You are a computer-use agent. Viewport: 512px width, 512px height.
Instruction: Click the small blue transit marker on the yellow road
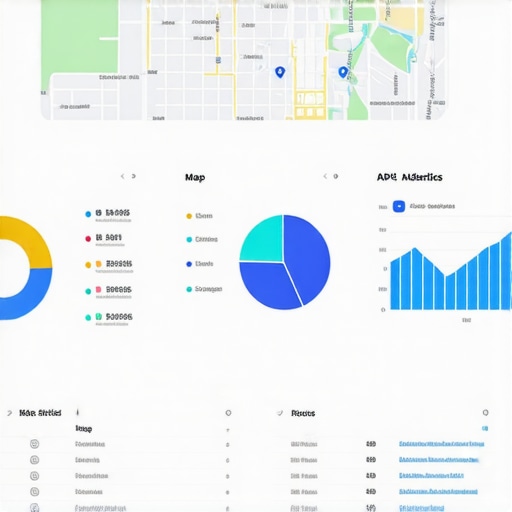point(218,60)
